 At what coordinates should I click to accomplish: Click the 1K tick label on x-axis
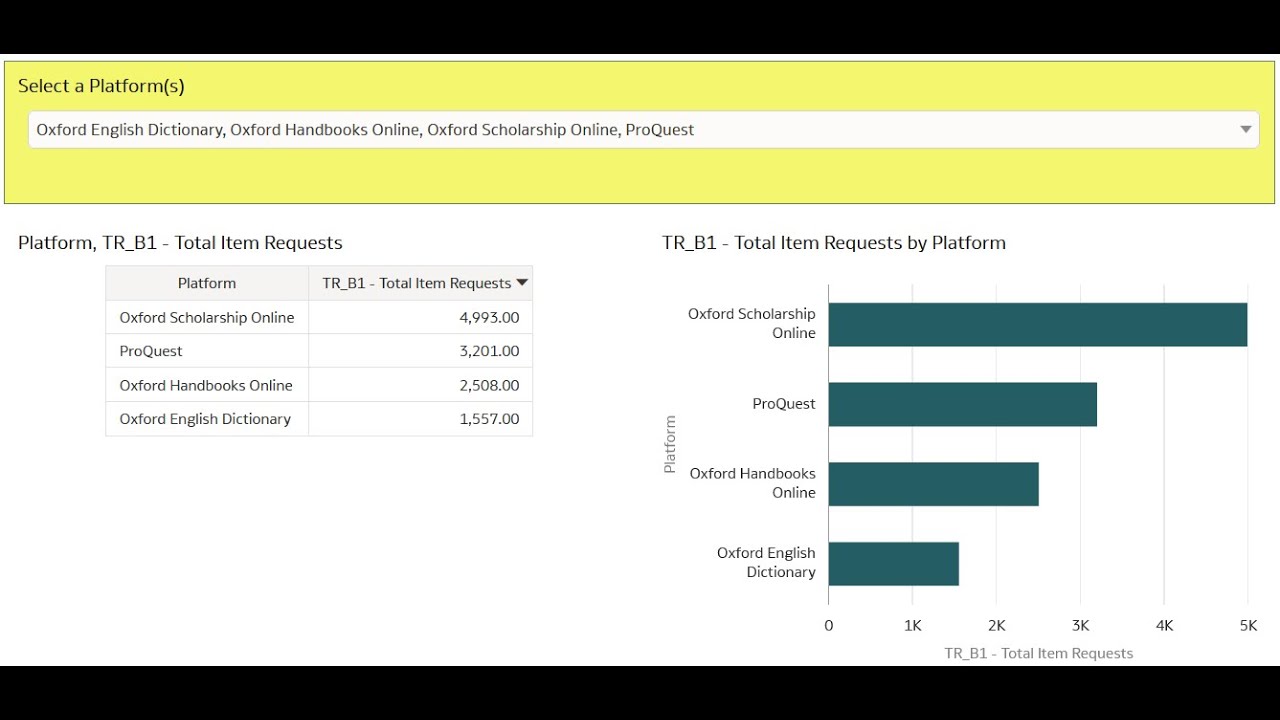point(912,625)
